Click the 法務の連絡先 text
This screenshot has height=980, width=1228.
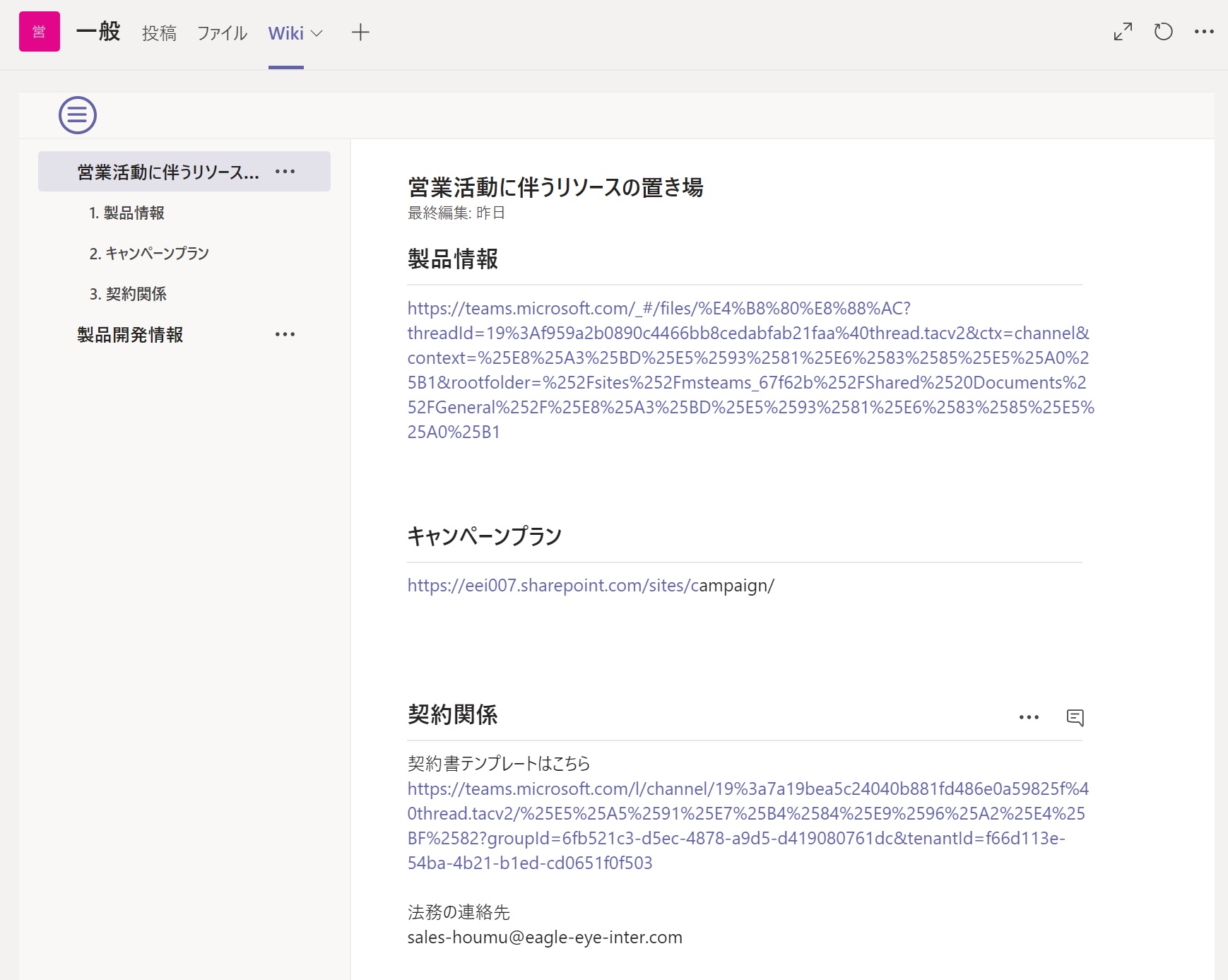(459, 913)
